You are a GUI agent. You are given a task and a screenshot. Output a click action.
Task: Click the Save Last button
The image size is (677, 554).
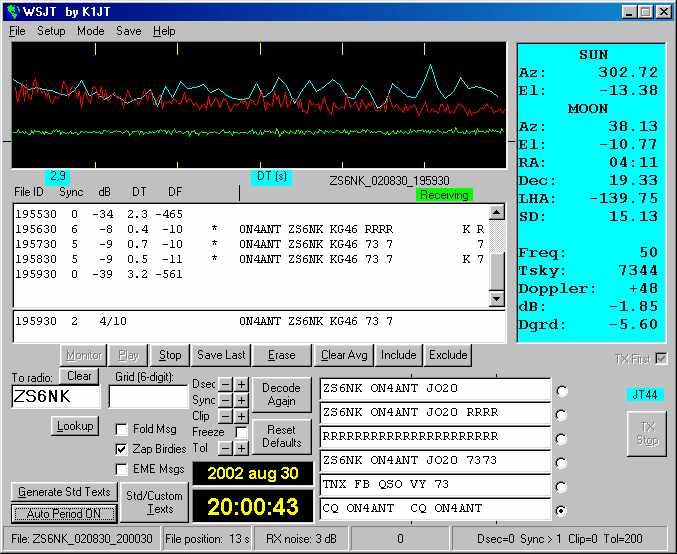tap(221, 355)
